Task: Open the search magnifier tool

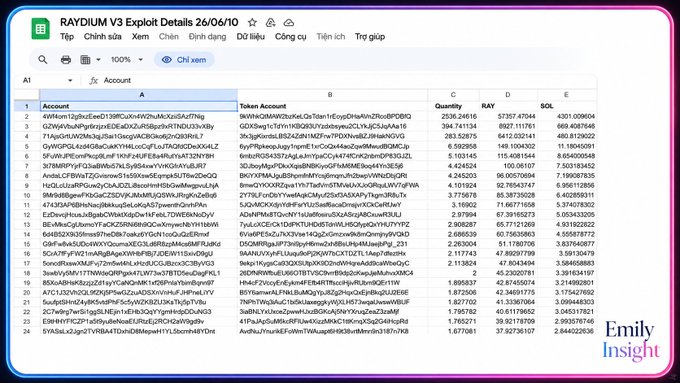Action: click(42, 59)
